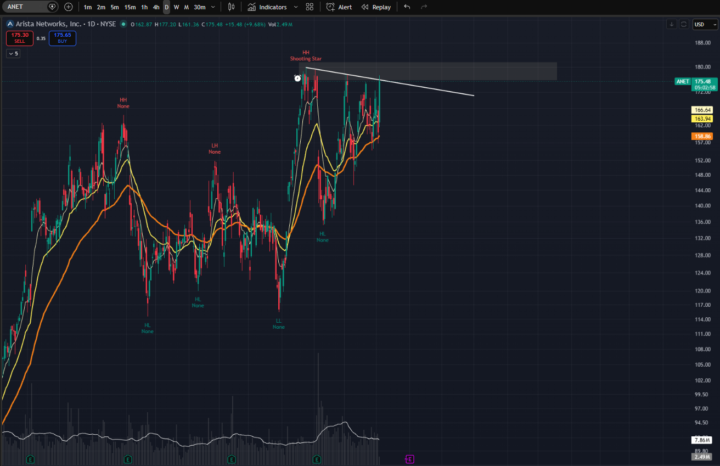Expand the collapsed indicators legend showing 5
The image size is (720, 466).
[x=13, y=54]
